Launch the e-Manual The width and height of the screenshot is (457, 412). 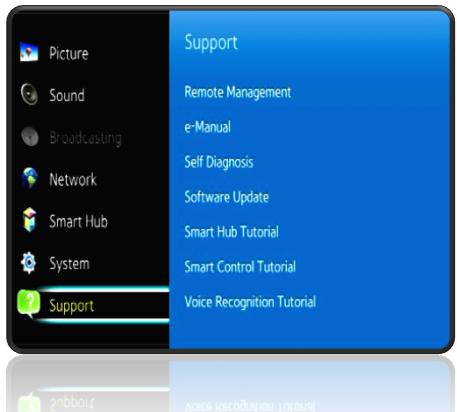(x=207, y=127)
